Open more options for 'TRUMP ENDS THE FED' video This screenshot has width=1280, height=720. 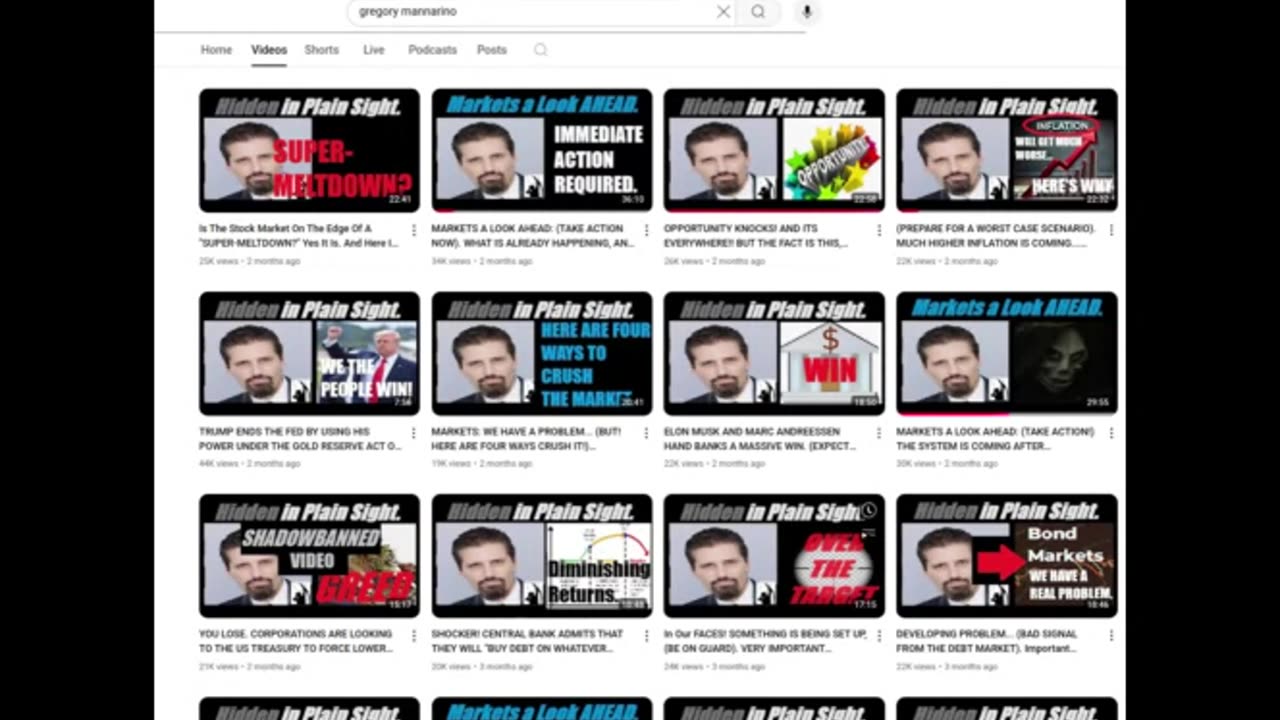point(414,433)
